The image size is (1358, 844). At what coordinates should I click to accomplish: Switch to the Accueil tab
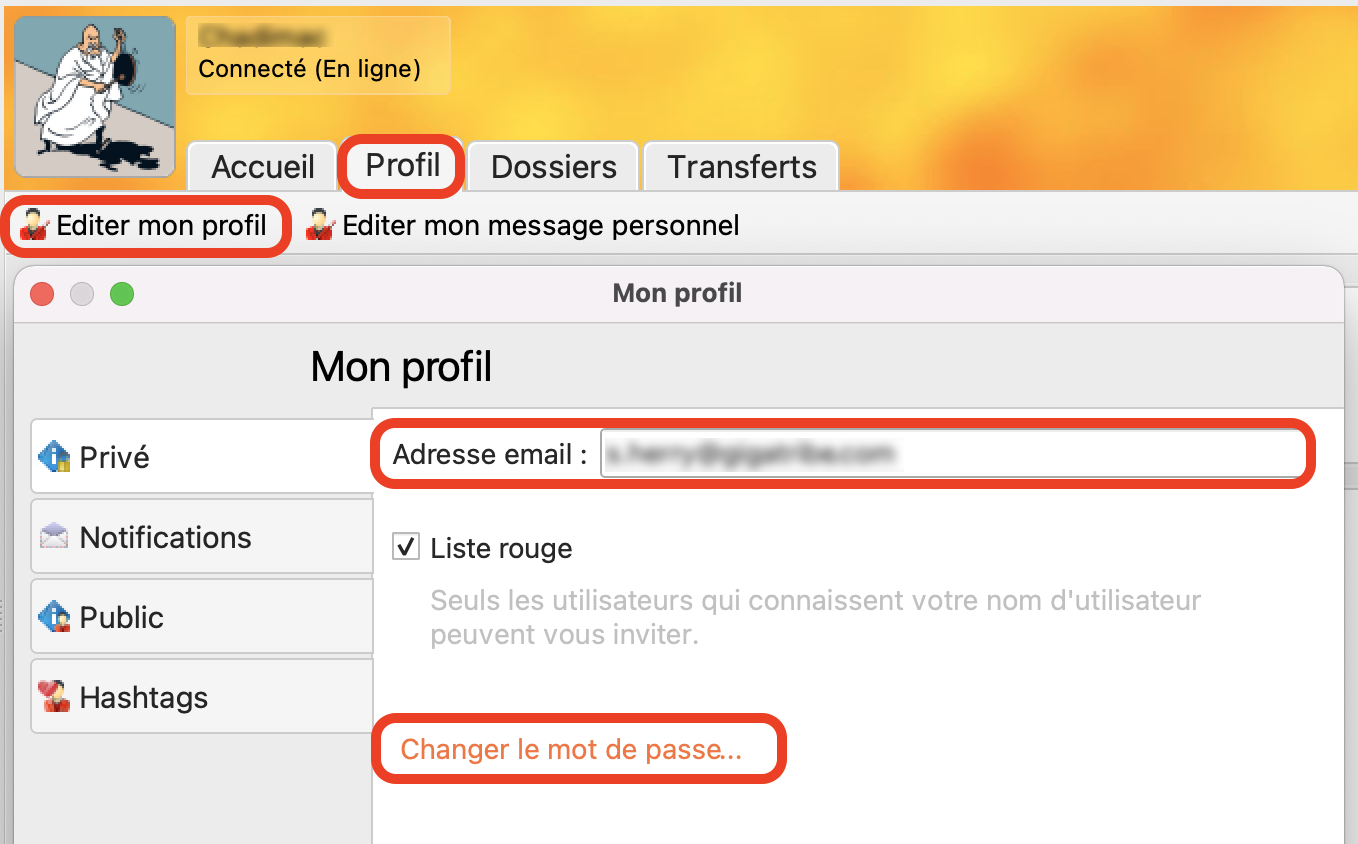pyautogui.click(x=263, y=167)
